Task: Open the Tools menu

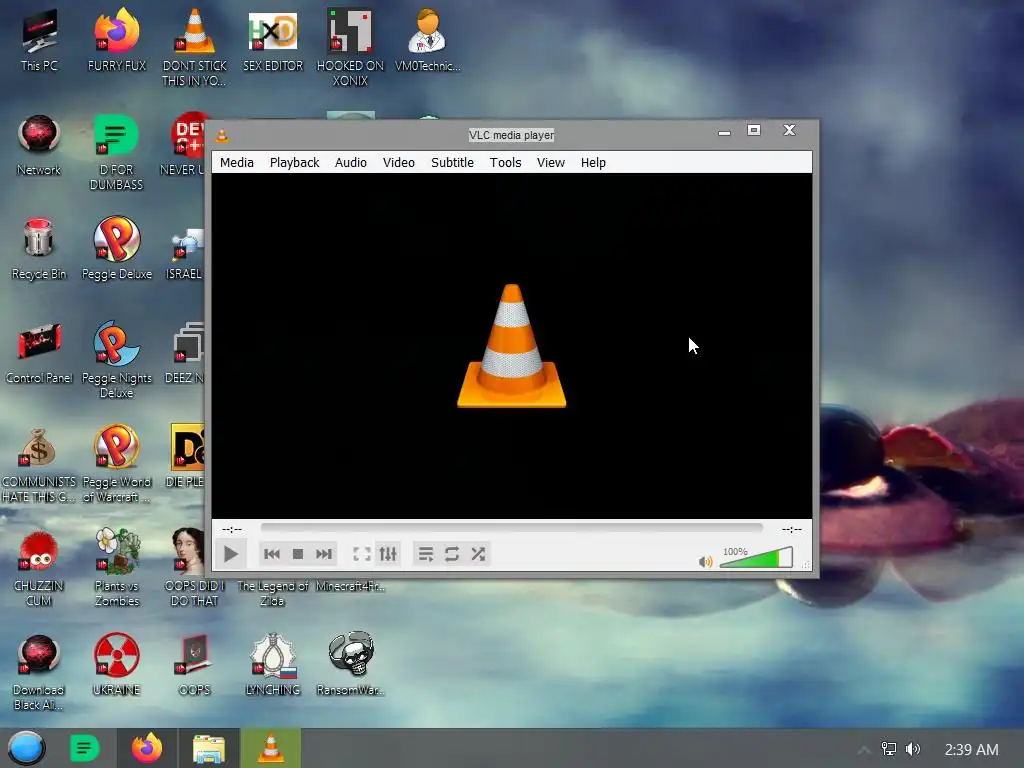Action: [505, 163]
